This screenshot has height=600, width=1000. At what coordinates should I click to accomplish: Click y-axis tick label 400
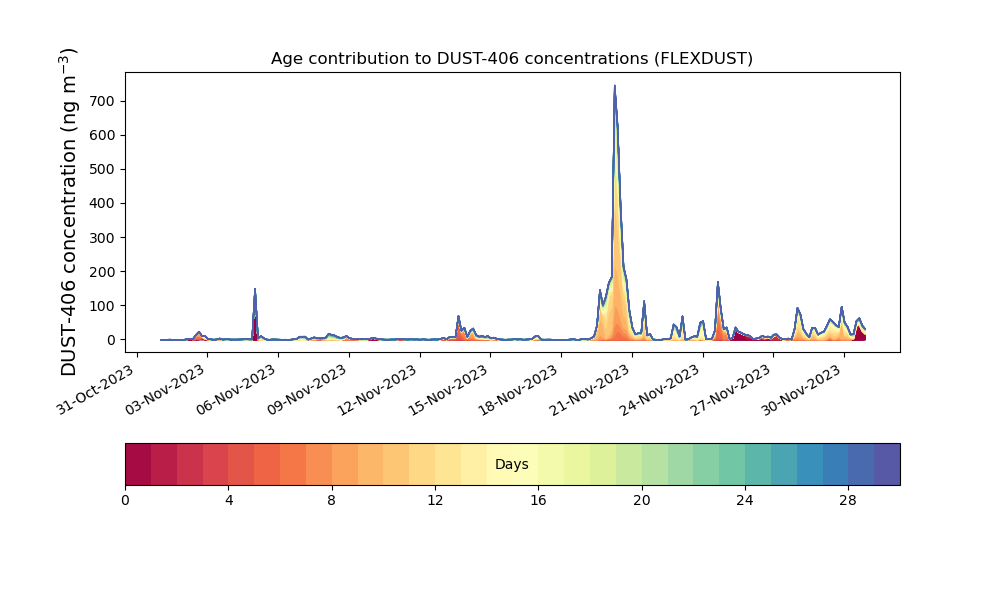(102, 203)
